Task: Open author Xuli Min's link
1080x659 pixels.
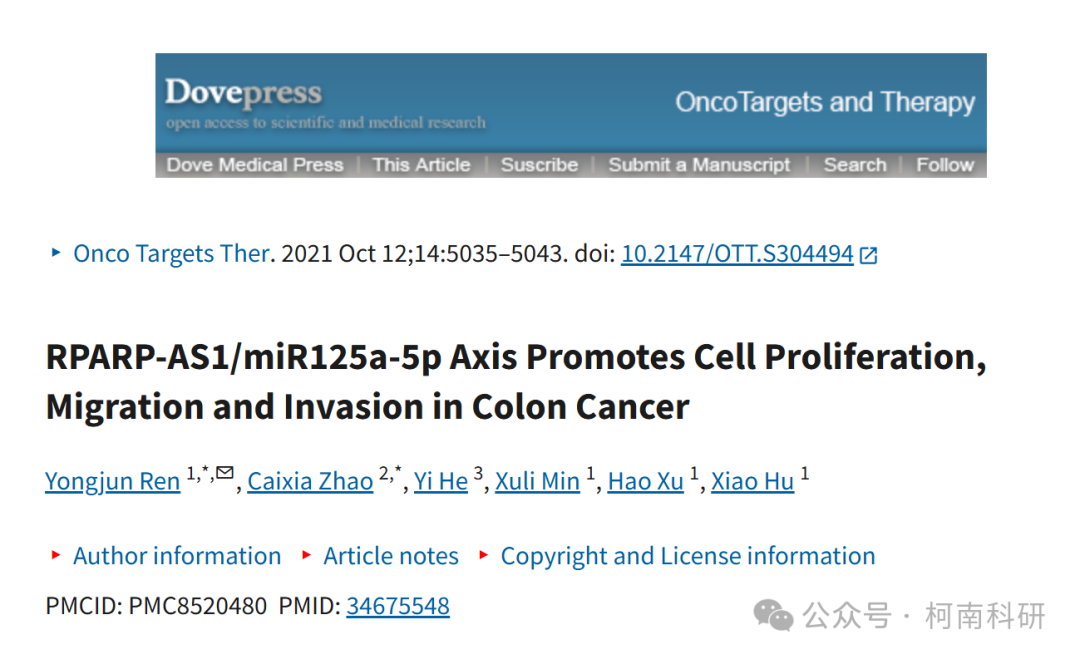Action: coord(537,481)
